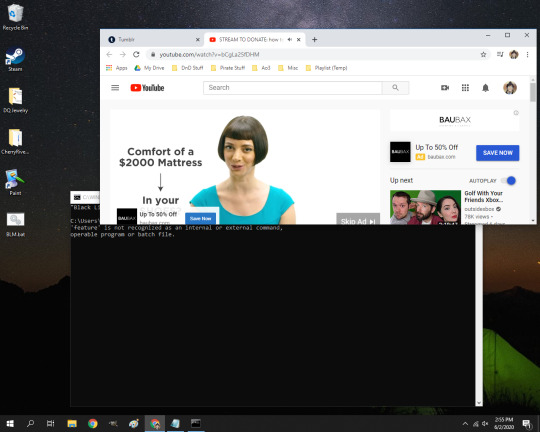Open the Ao3 bookmark folder
The image size is (540, 432).
click(261, 68)
